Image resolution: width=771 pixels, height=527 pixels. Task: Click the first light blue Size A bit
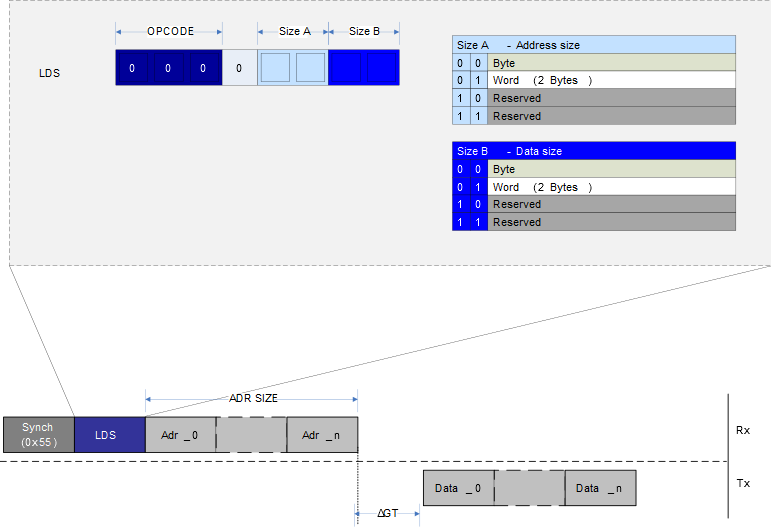[275, 68]
